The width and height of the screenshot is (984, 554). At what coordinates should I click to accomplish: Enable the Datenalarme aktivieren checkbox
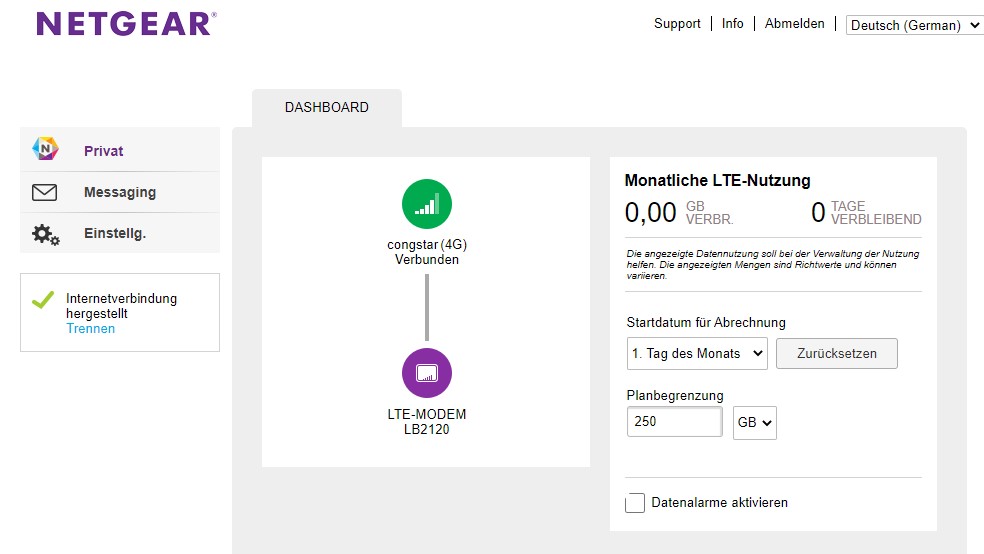coord(634,503)
